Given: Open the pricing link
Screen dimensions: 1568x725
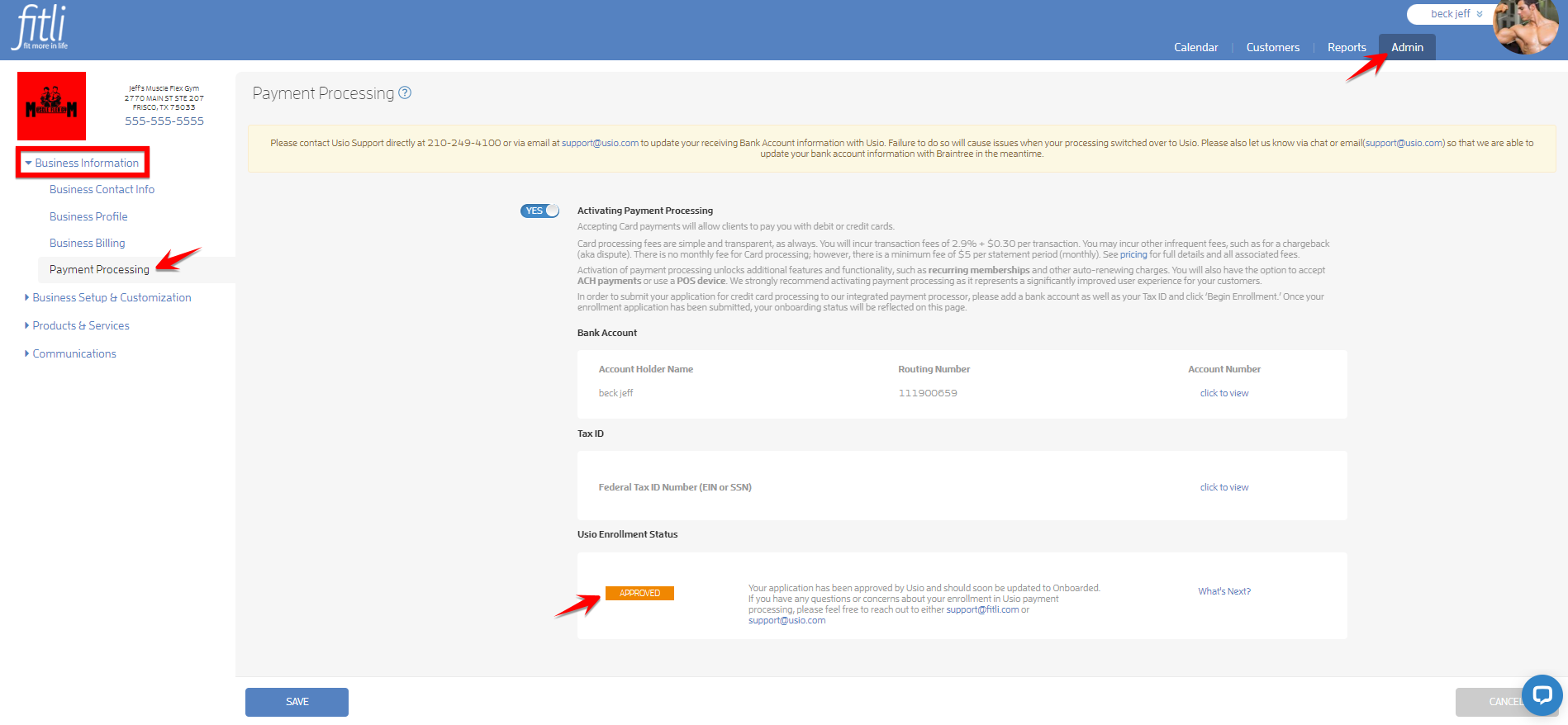Looking at the screenshot, I should [1133, 254].
